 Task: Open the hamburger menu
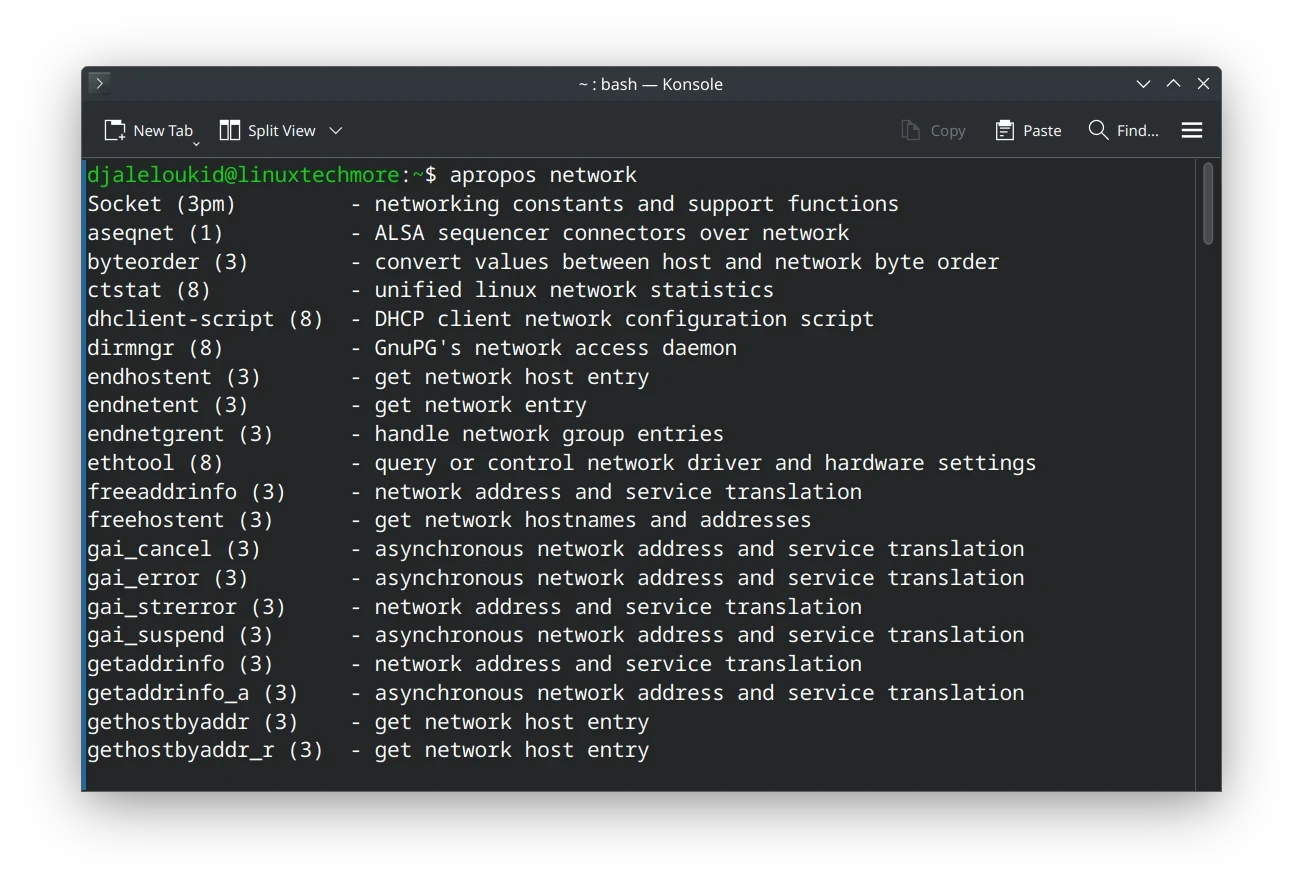pos(1191,131)
